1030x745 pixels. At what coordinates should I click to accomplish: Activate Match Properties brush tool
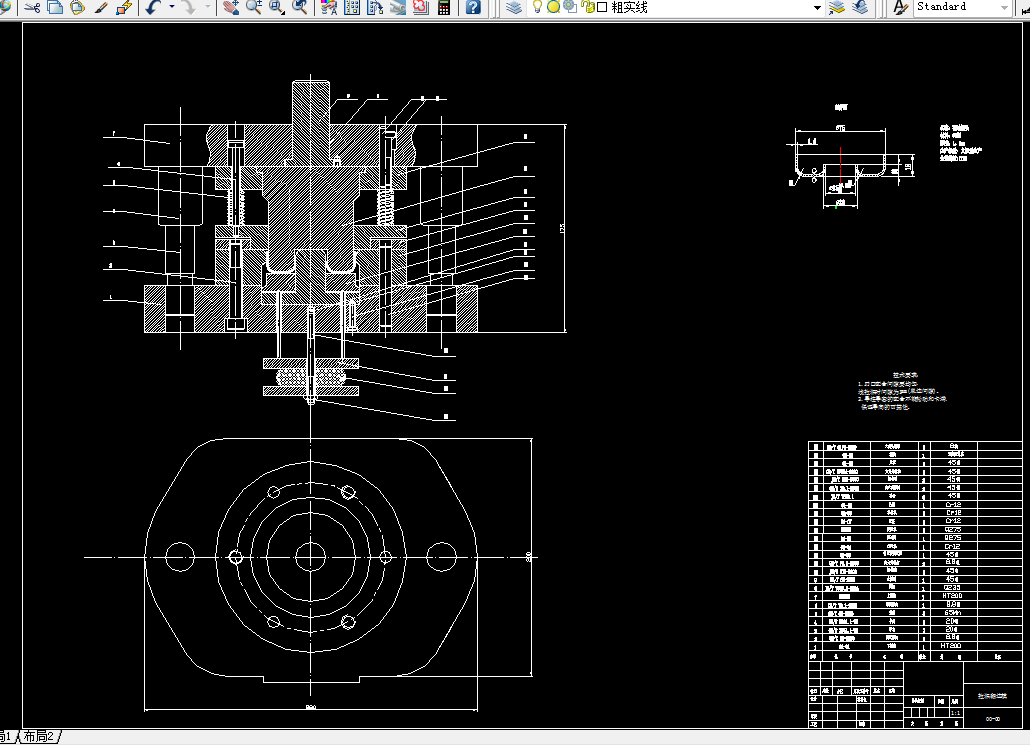pos(101,7)
